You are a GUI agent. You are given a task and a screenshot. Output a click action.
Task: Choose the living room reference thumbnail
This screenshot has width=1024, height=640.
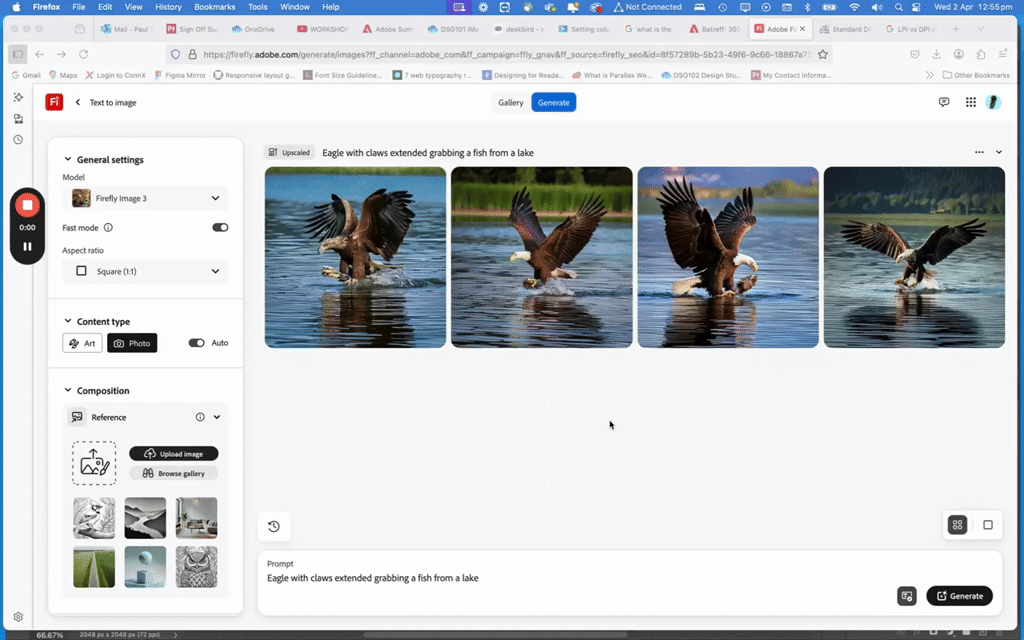pyautogui.click(x=197, y=518)
